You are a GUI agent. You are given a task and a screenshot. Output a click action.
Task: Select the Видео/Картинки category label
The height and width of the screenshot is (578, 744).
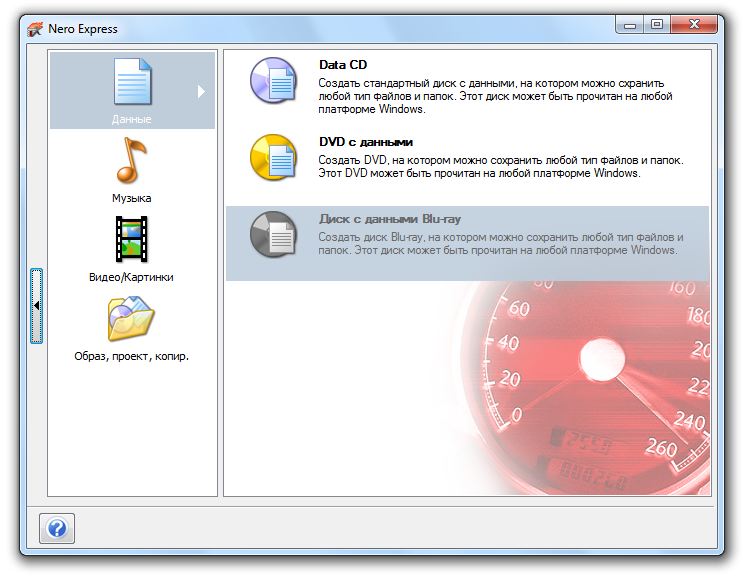[131, 277]
